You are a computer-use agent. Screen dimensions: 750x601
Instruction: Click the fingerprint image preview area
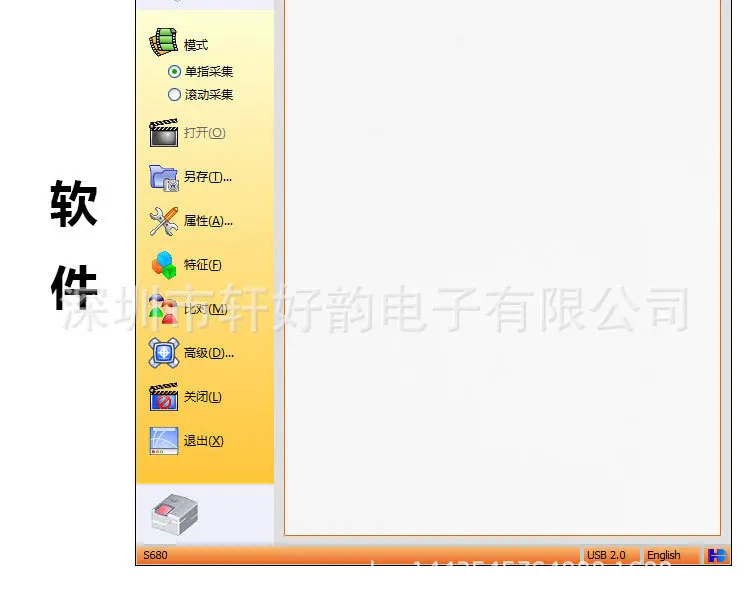click(502, 267)
